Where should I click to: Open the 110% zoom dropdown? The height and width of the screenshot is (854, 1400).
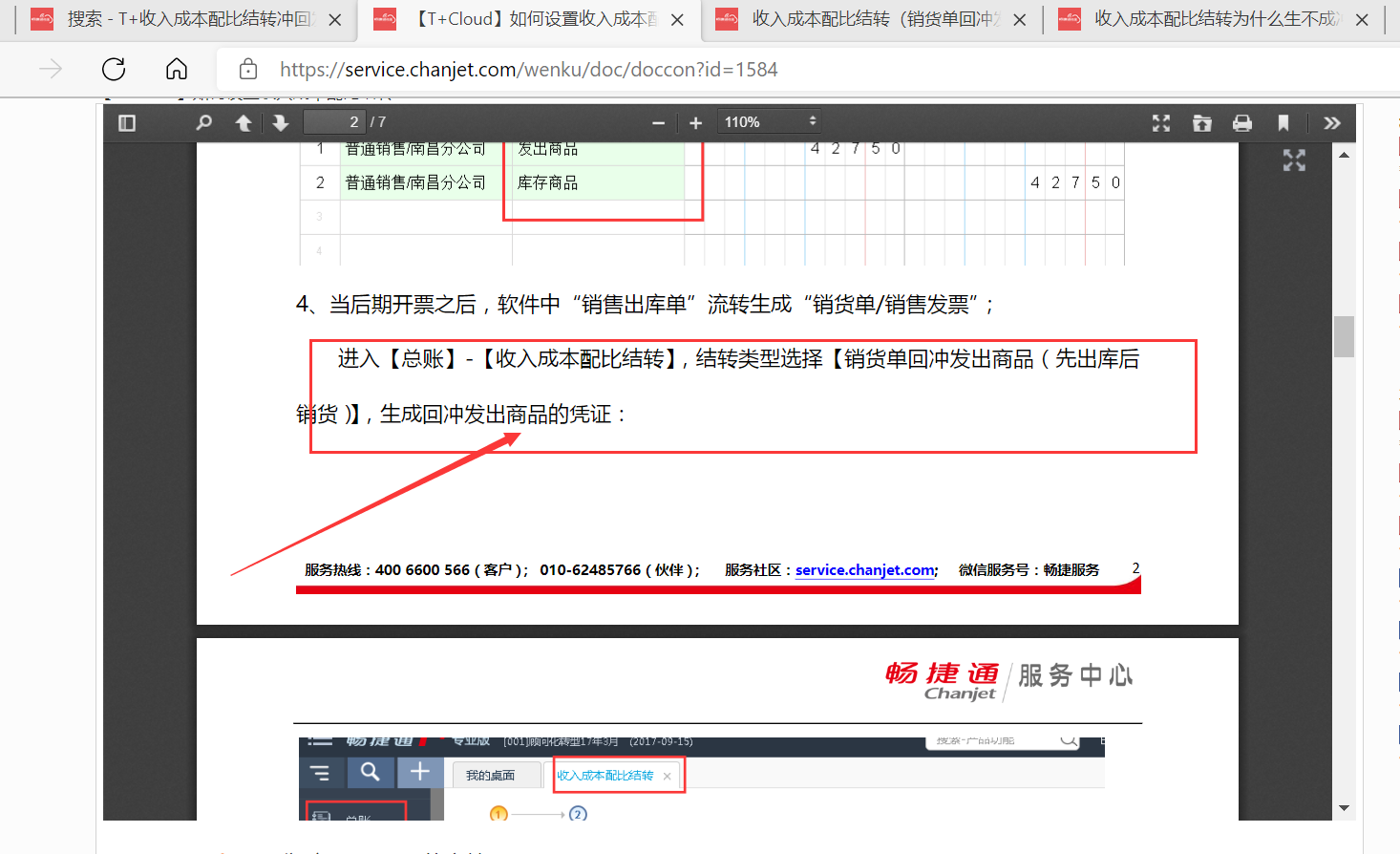click(x=770, y=121)
